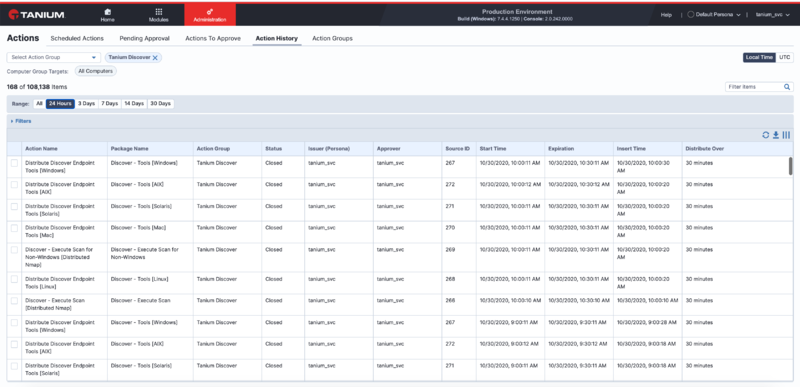The width and height of the screenshot is (800, 387).
Task: Open the Default Persona dropdown
Action: tap(714, 15)
